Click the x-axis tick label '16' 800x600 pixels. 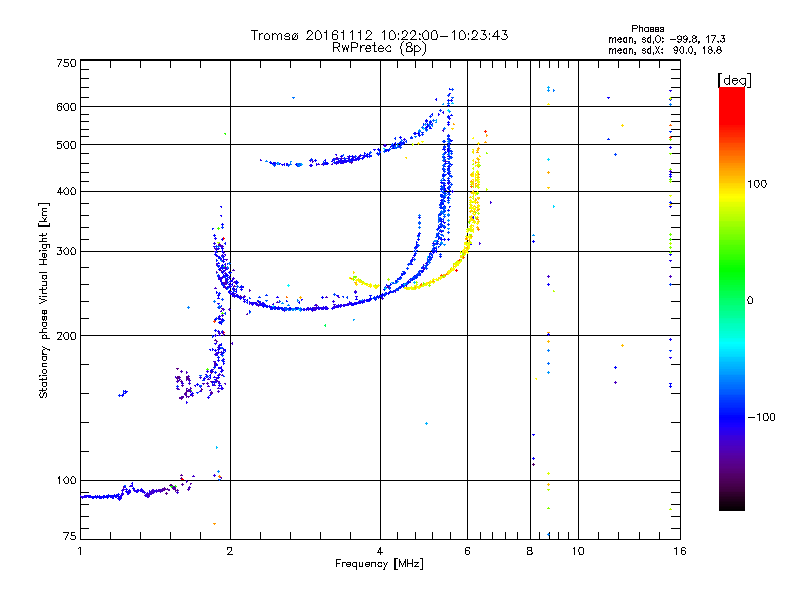[x=680, y=551]
